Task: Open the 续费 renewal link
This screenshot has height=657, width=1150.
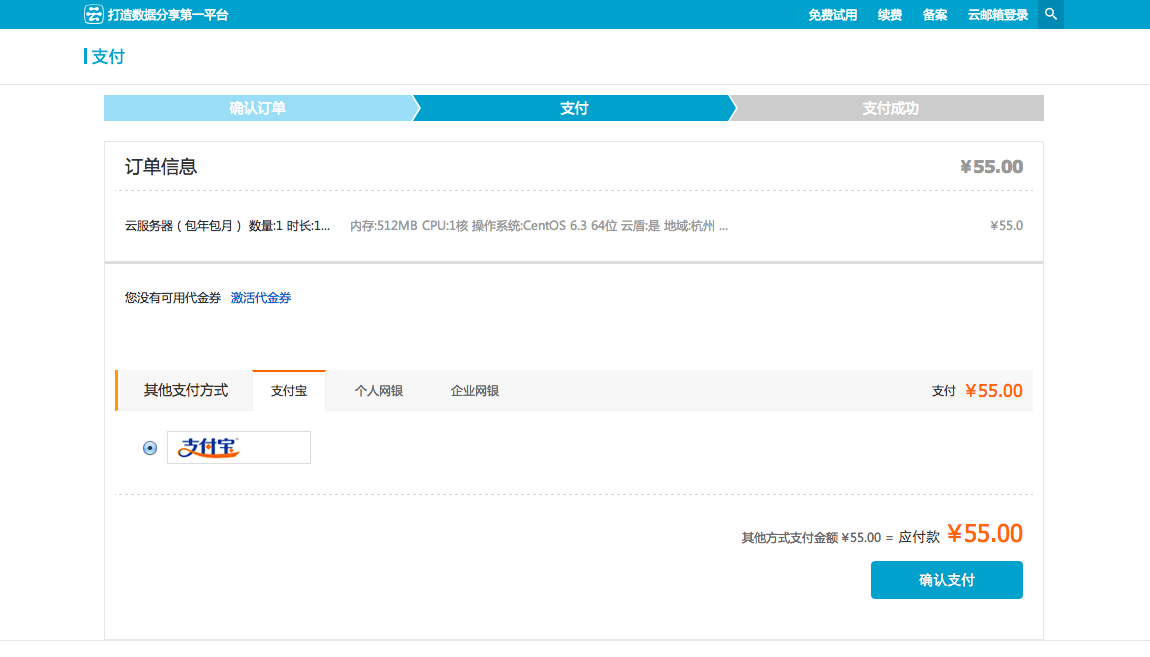Action: [889, 14]
